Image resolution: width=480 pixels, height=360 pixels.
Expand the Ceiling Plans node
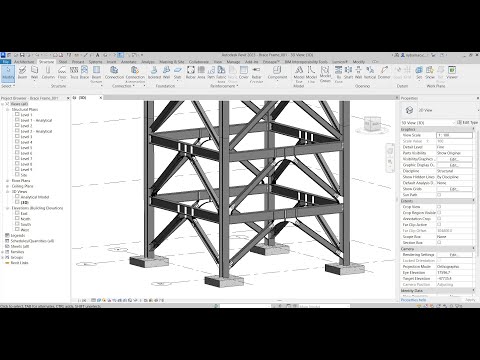click(x=7, y=186)
